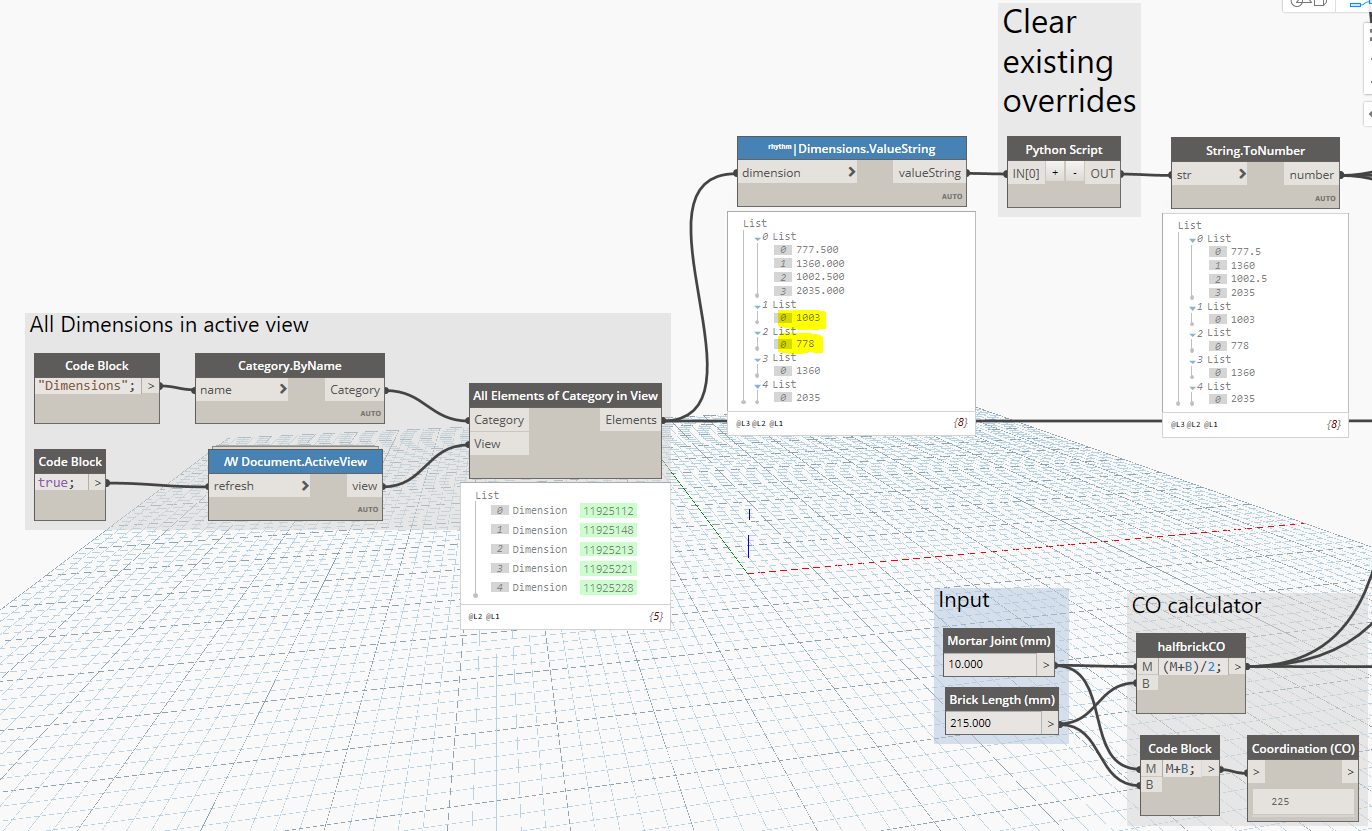
Task: Select the Category output port of Category.ByName
Action: click(354, 390)
